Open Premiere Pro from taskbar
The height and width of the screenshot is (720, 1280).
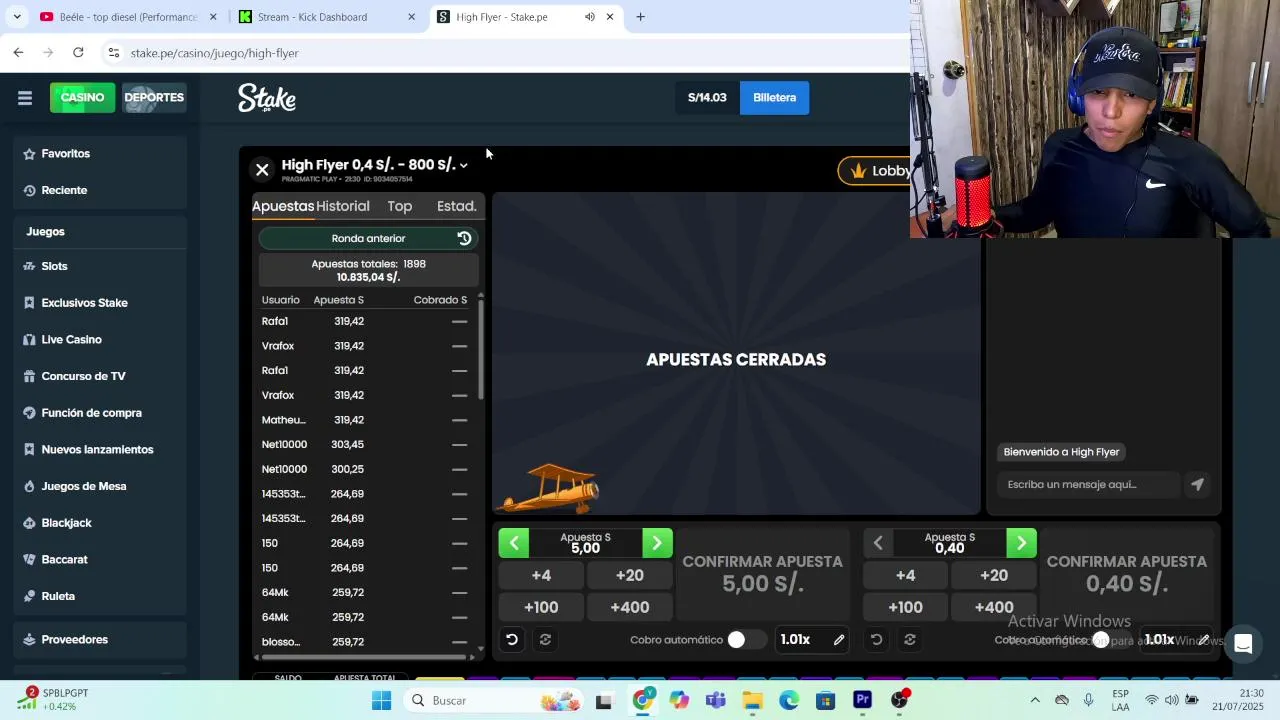(x=862, y=701)
